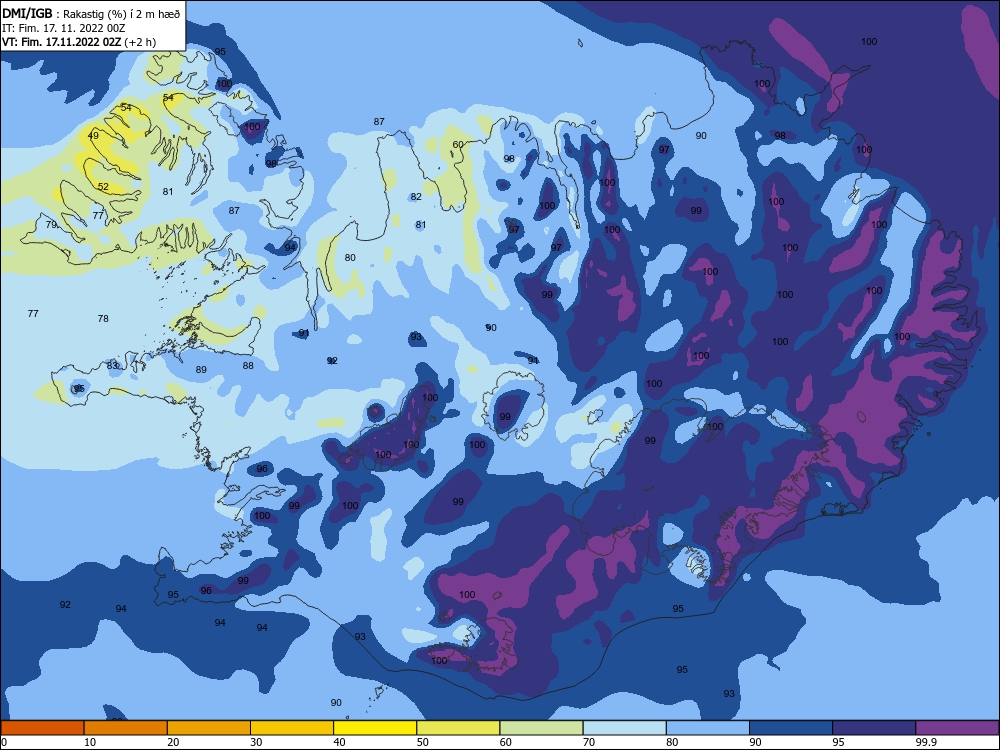Click the map value '79' near the west coast
The image size is (1000, 750).
click(52, 224)
